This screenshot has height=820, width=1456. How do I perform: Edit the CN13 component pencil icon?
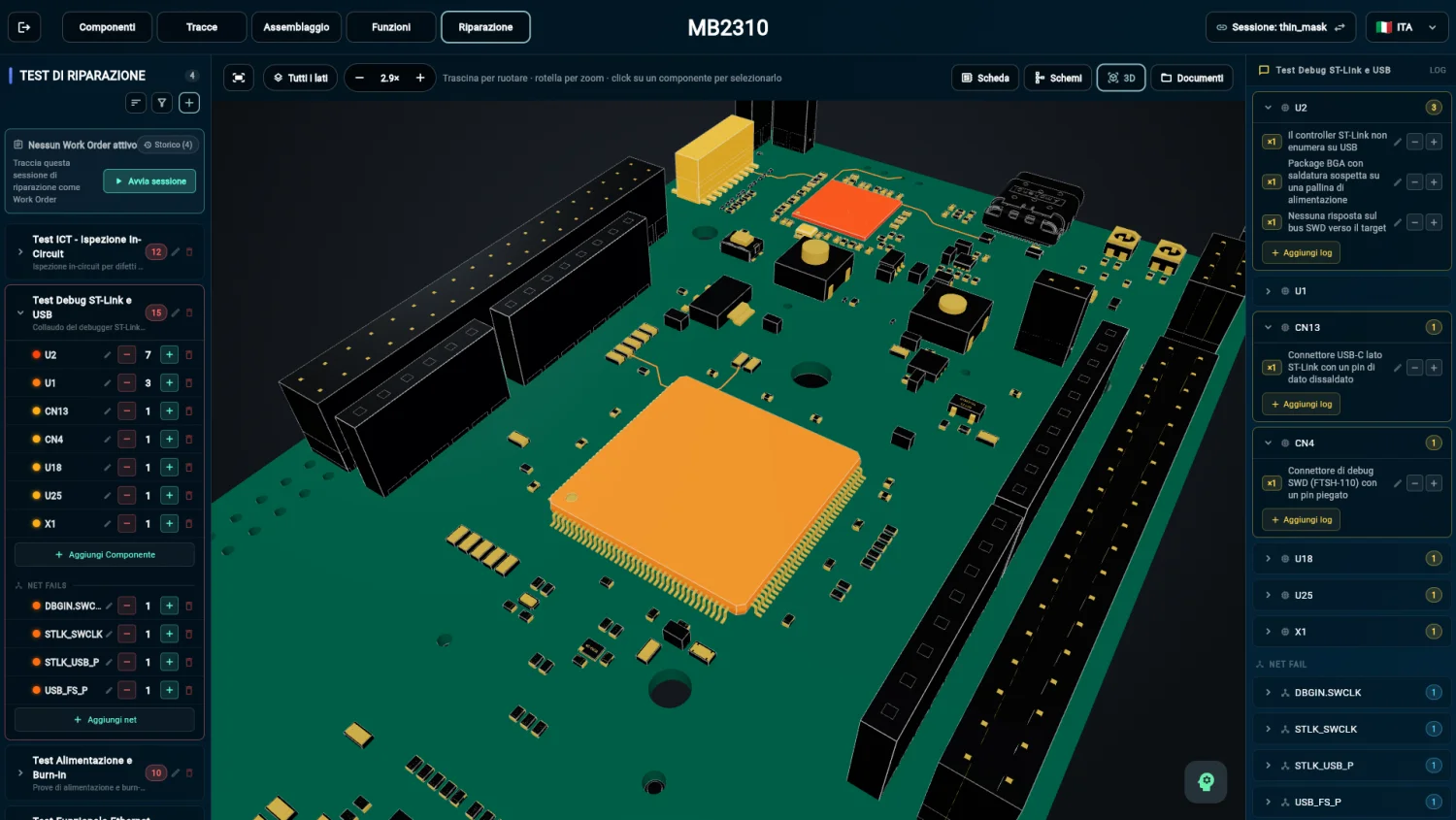108,411
